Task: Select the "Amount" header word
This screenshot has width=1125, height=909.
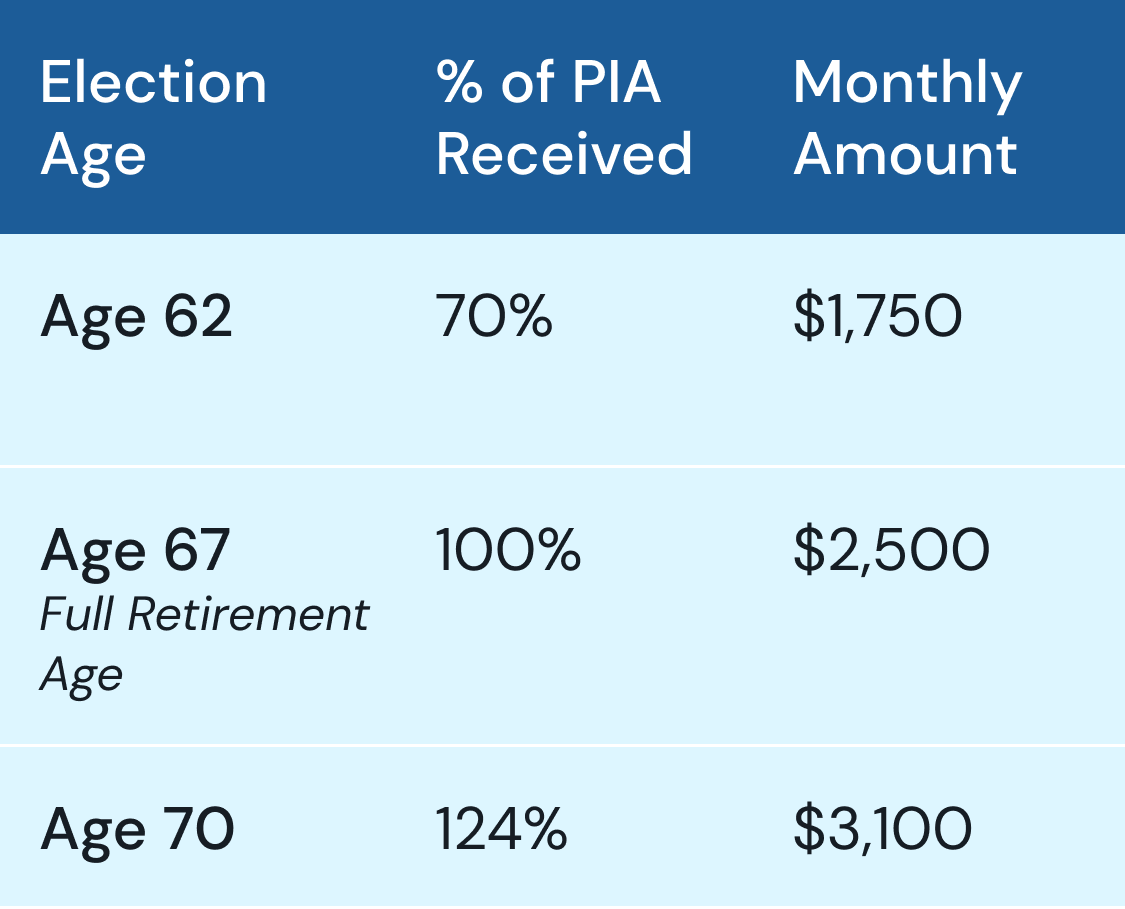Action: pyautogui.click(x=905, y=154)
